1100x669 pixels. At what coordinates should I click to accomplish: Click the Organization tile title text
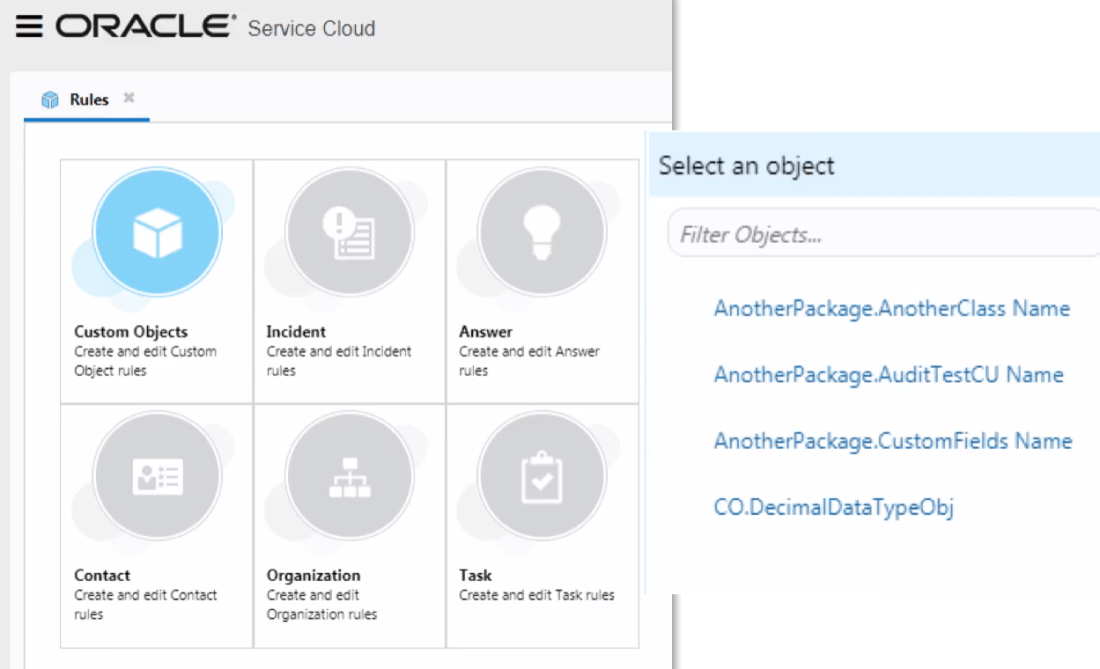point(313,576)
